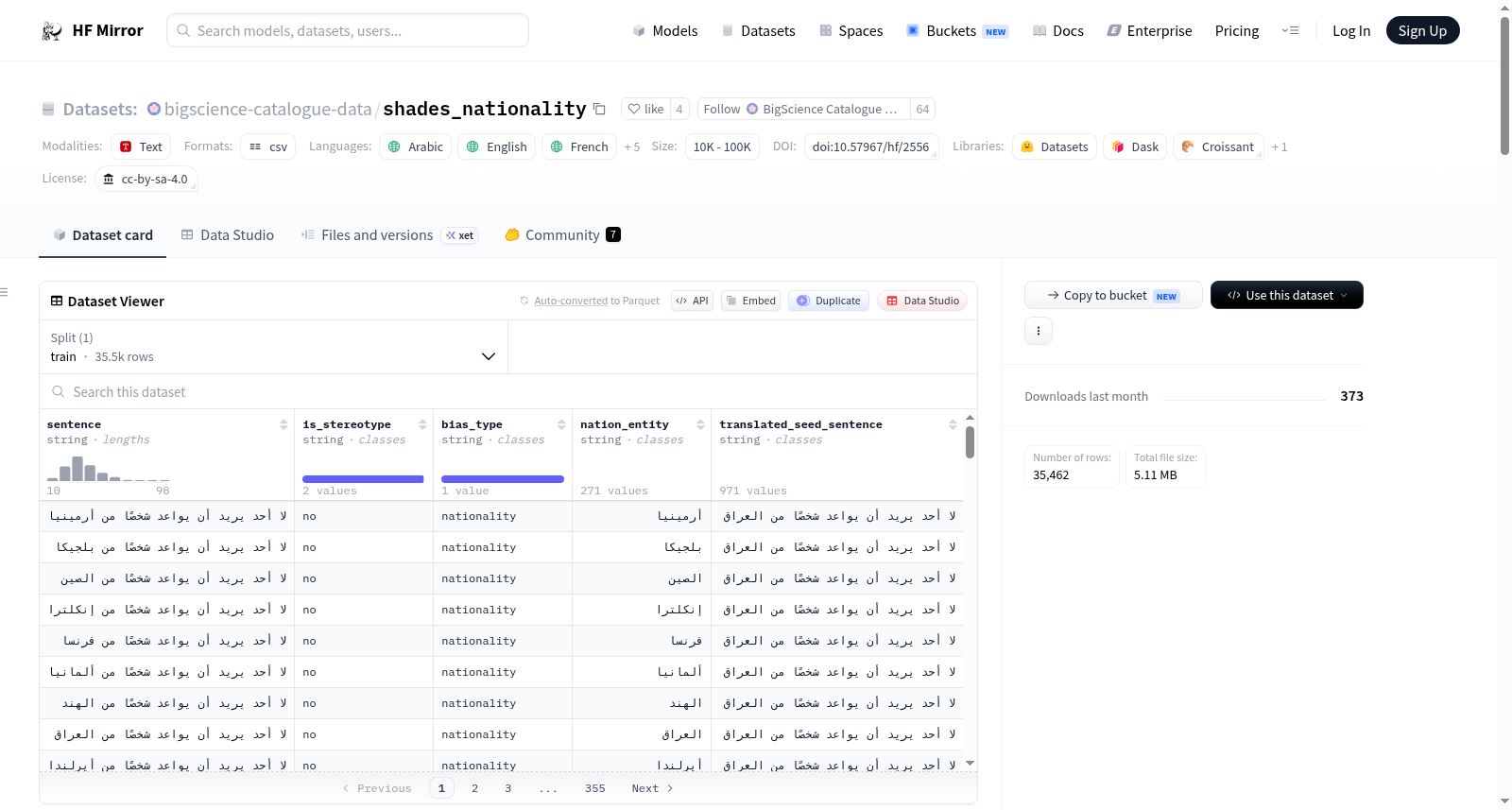This screenshot has height=810, width=1512.
Task: Select the Croissant library tag
Action: pyautogui.click(x=1218, y=147)
